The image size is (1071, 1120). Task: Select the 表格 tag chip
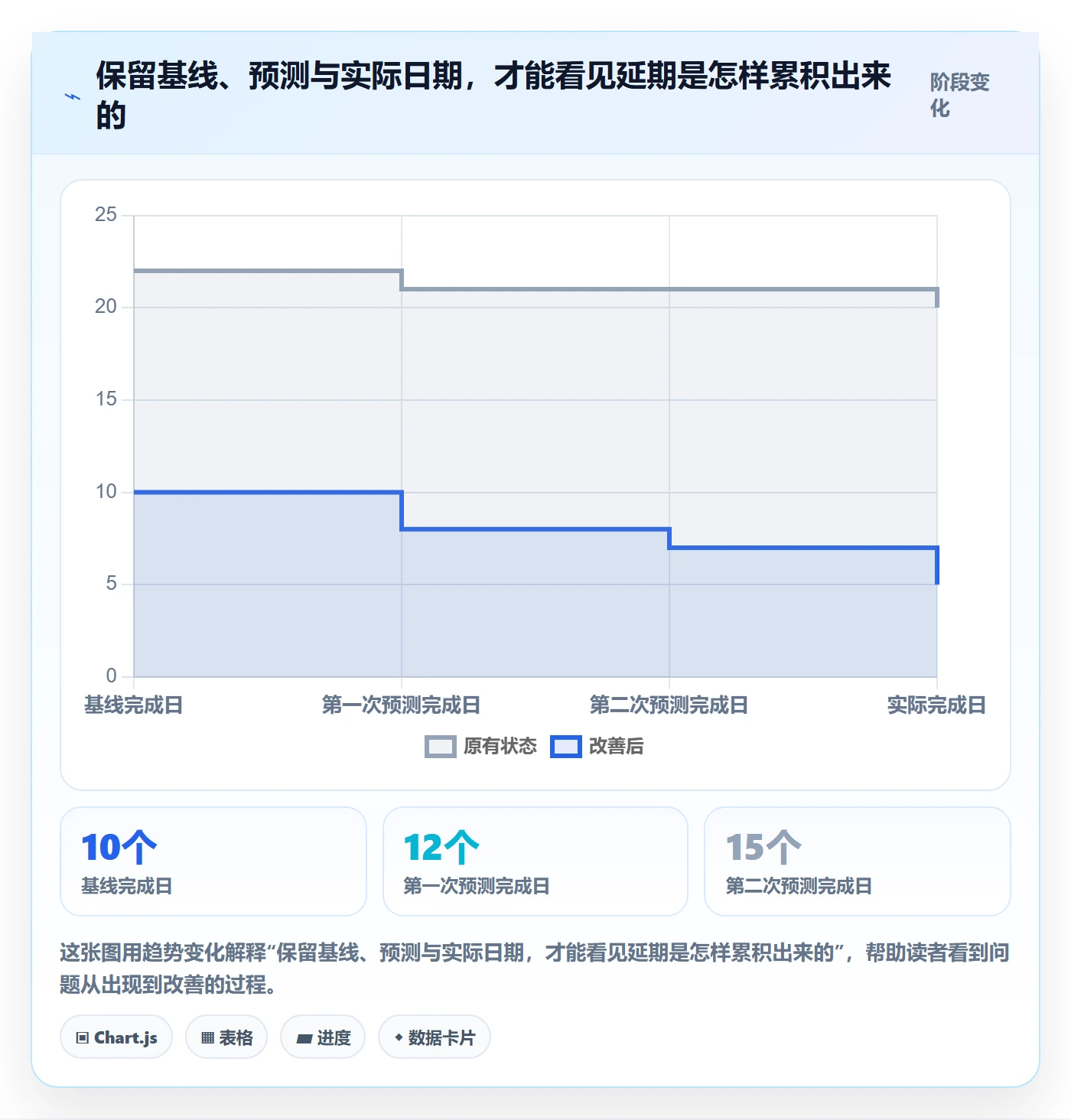226,1037
